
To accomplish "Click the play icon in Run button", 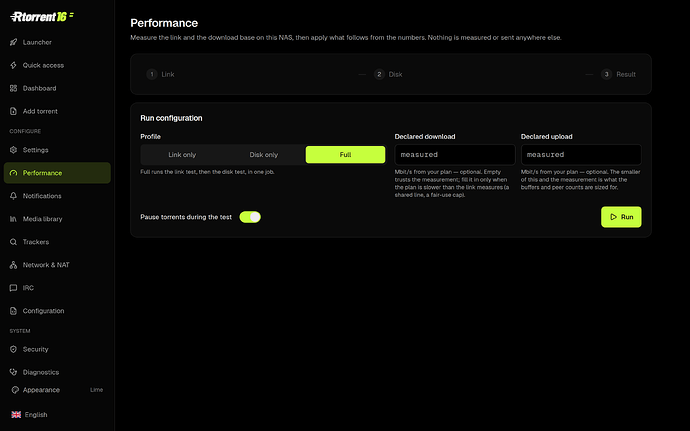I will (x=613, y=217).
